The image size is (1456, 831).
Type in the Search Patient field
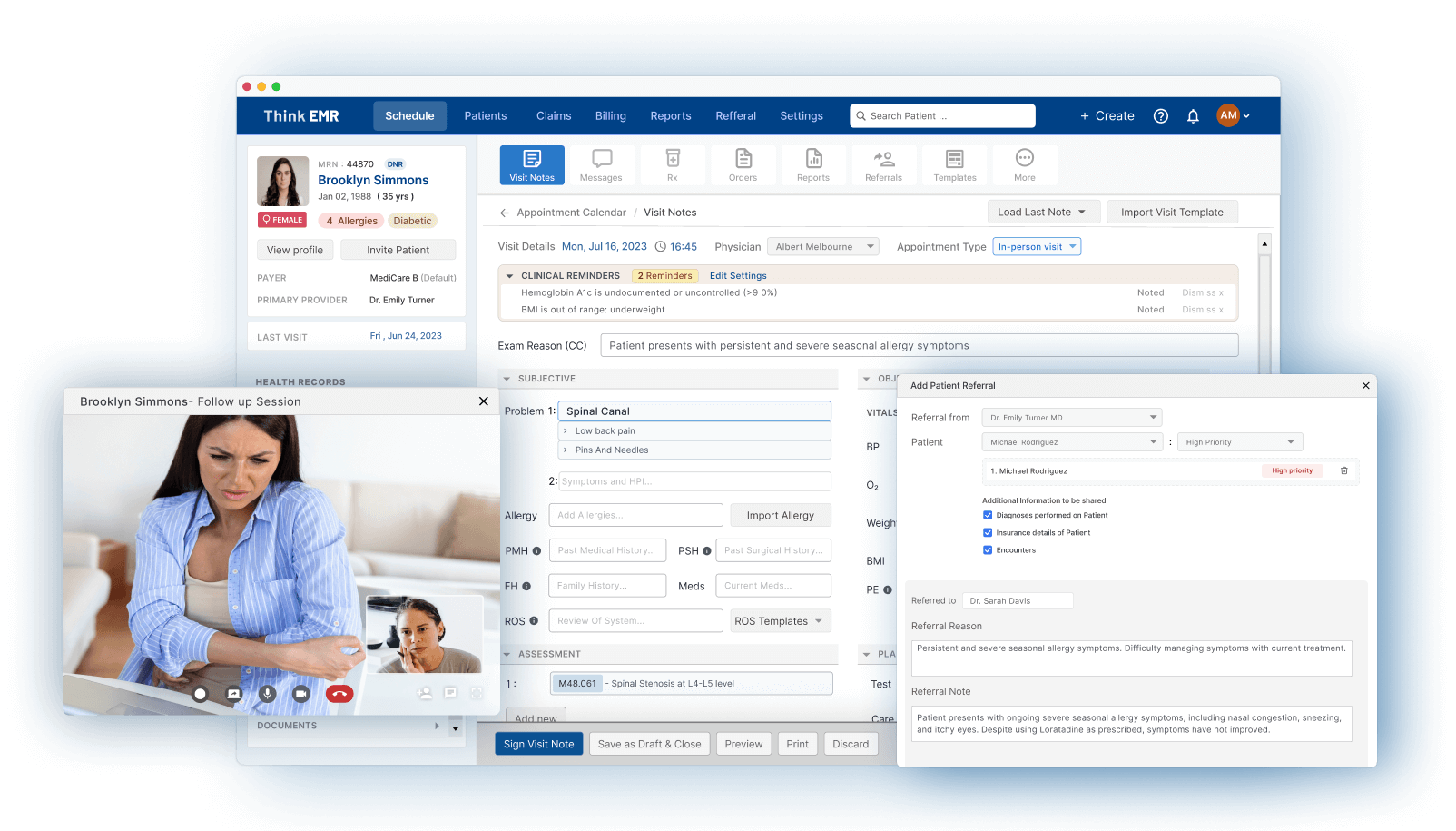click(942, 115)
